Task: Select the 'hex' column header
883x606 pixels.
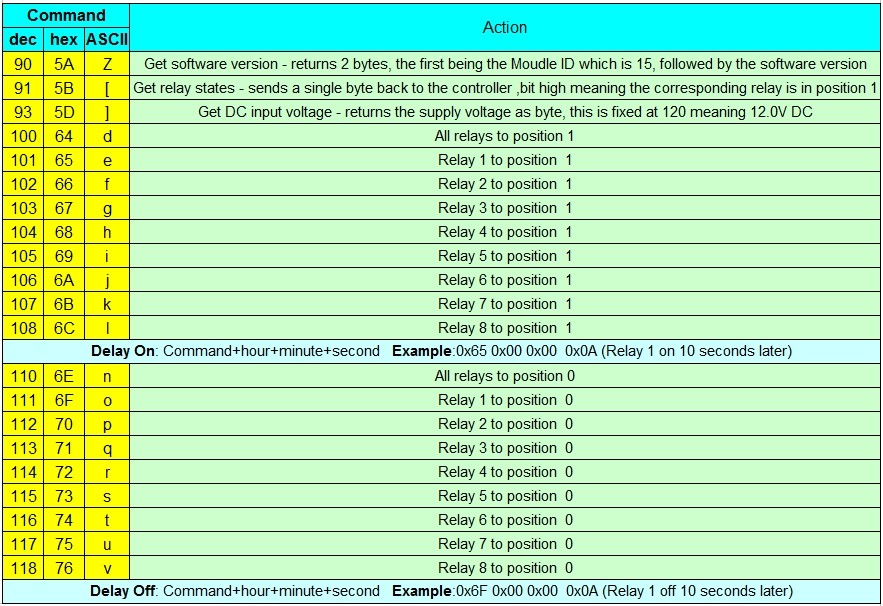Action: [x=64, y=39]
